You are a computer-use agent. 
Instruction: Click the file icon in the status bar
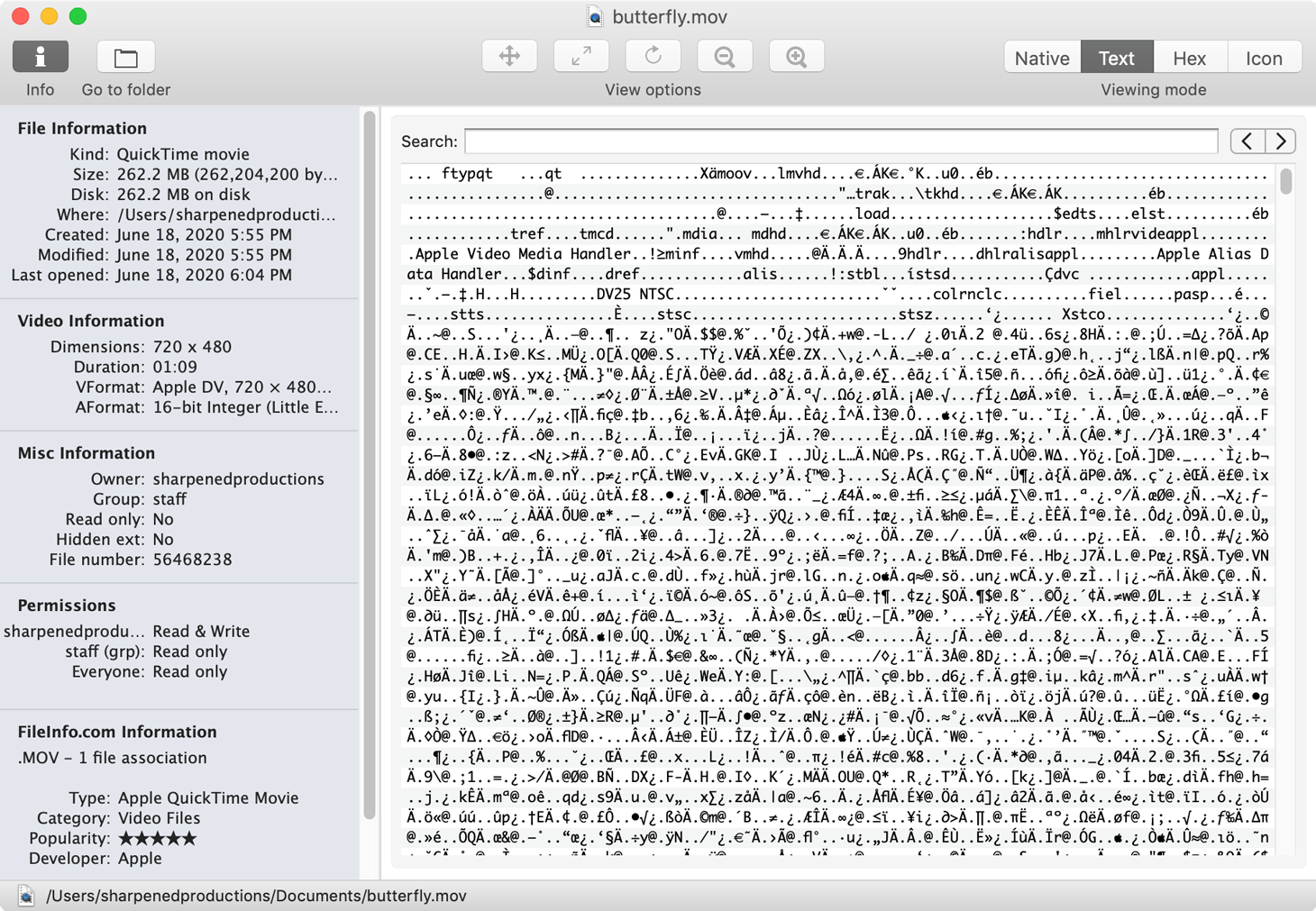pyautogui.click(x=27, y=896)
